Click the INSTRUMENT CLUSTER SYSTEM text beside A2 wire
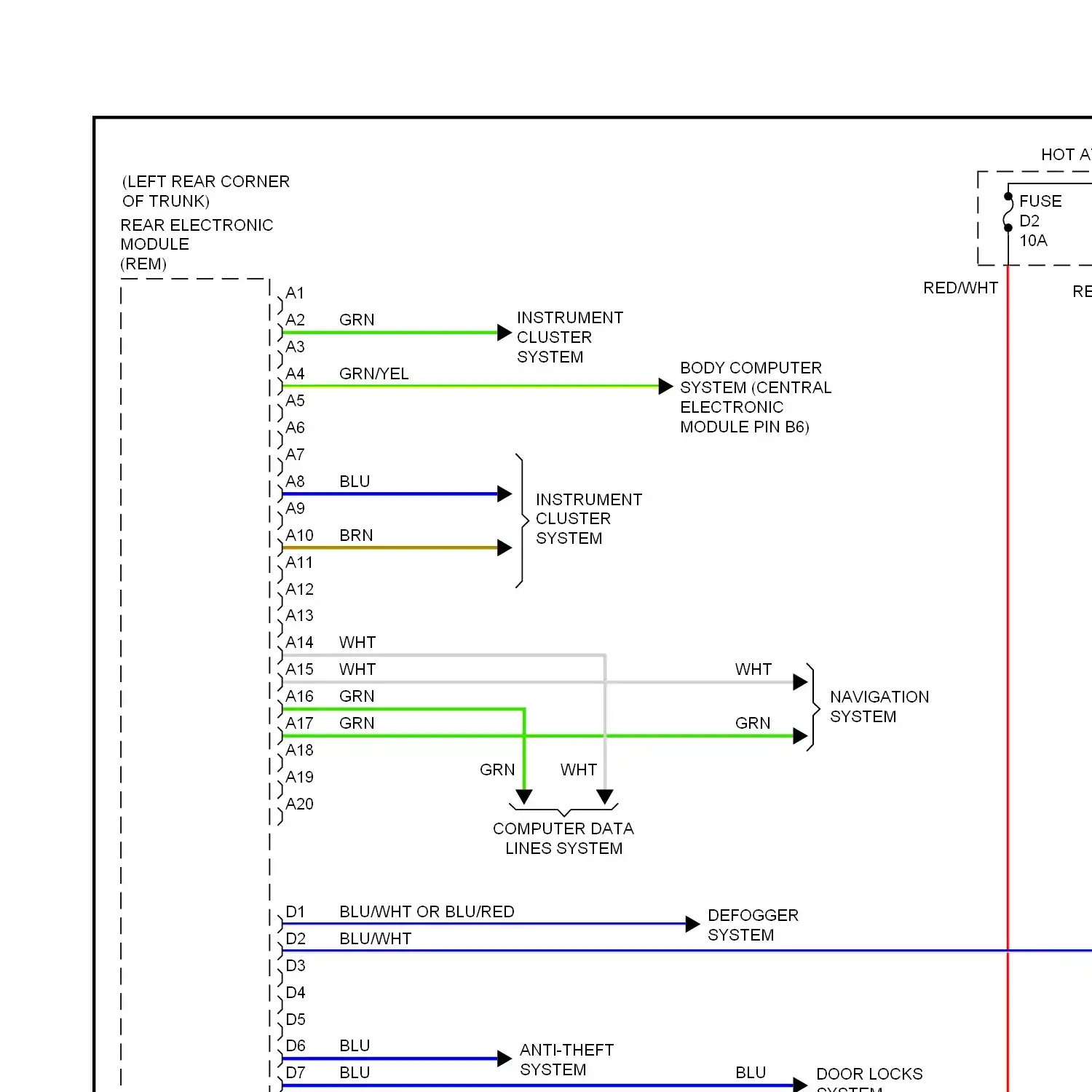Image resolution: width=1092 pixels, height=1092 pixels. 570,337
